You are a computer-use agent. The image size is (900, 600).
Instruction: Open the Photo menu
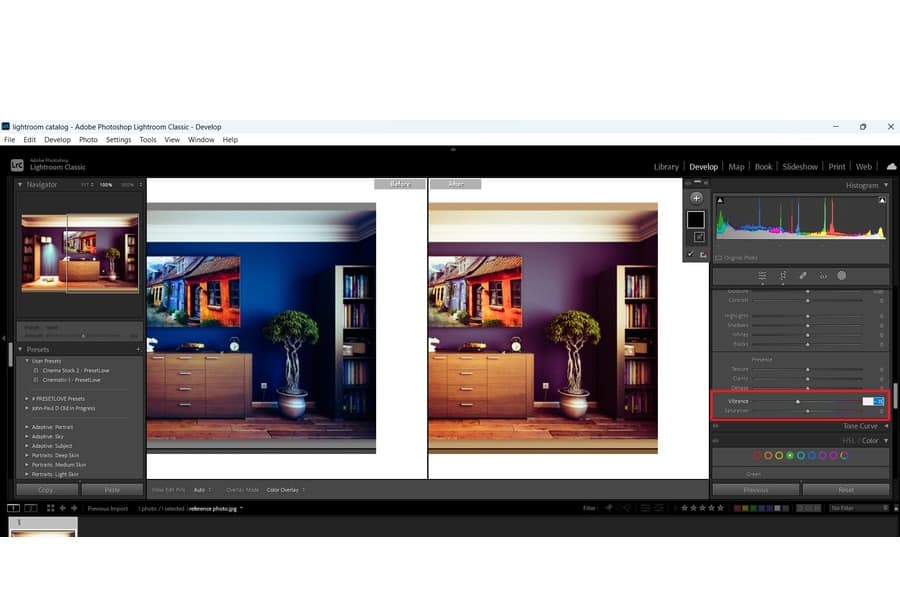[x=88, y=140]
